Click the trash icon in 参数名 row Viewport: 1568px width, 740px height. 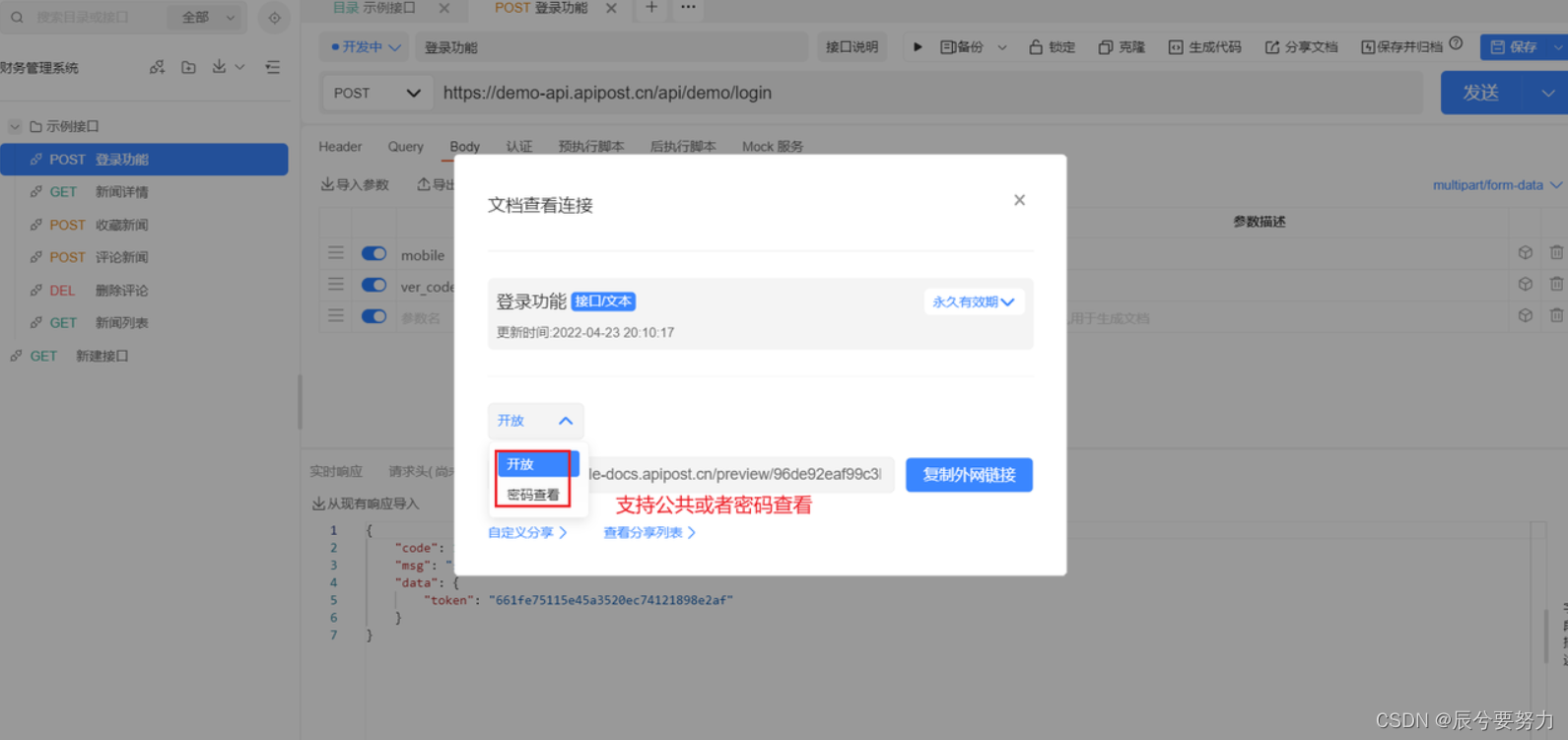1556,315
